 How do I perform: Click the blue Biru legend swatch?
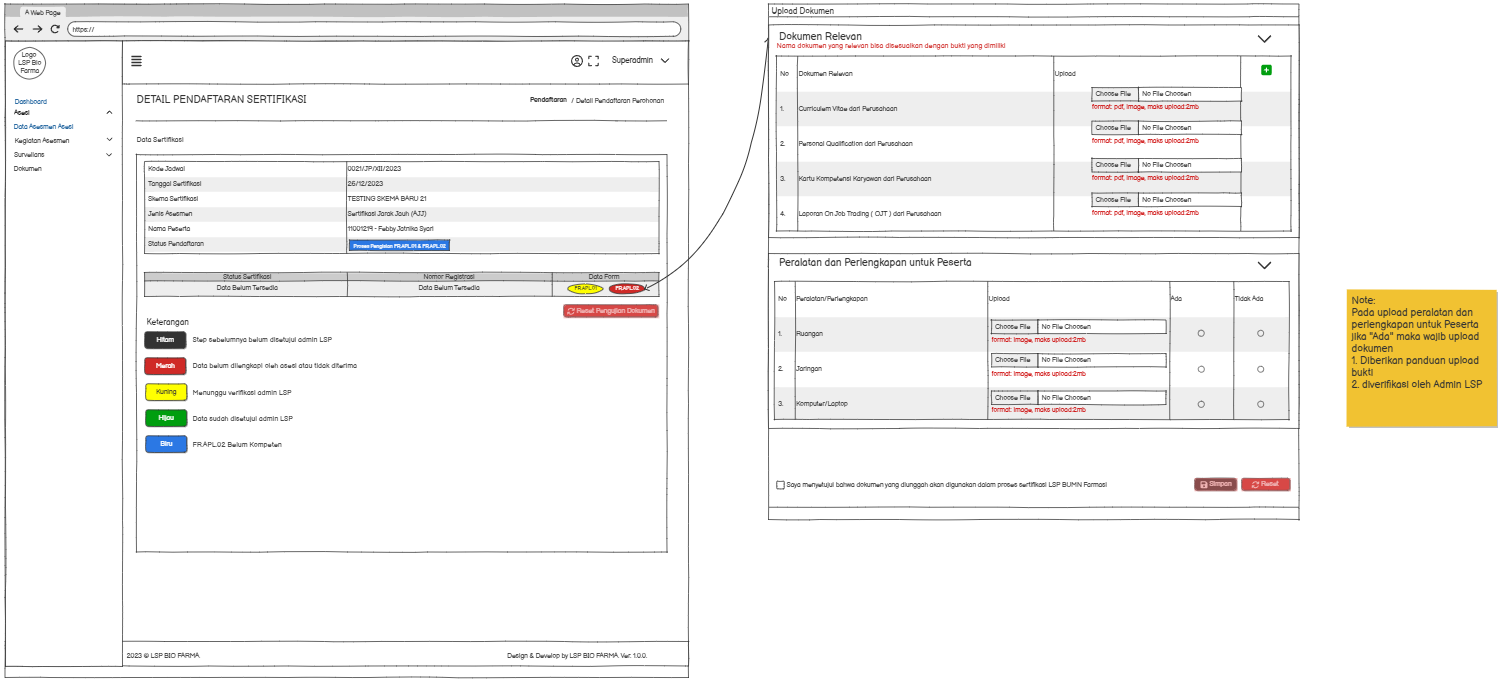(x=166, y=444)
